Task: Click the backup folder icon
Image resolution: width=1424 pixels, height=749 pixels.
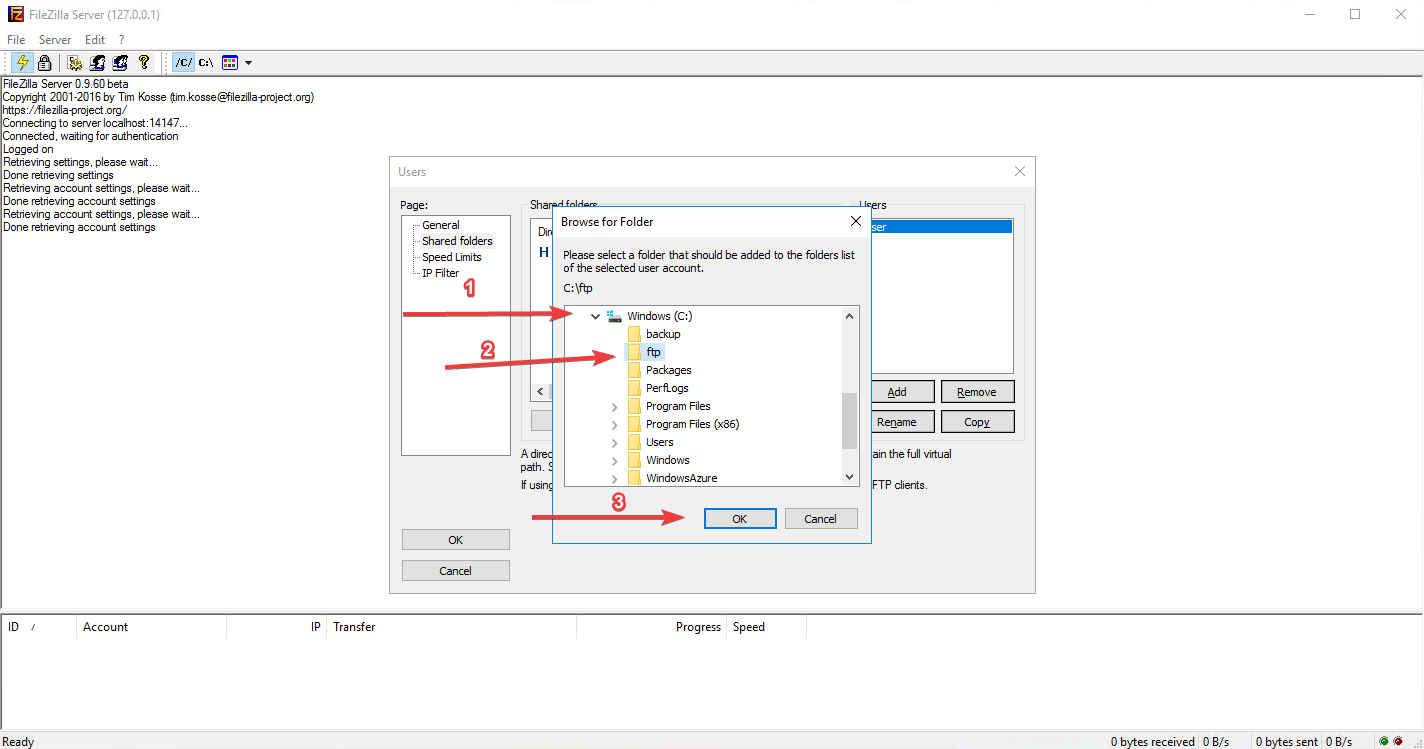Action: (634, 334)
